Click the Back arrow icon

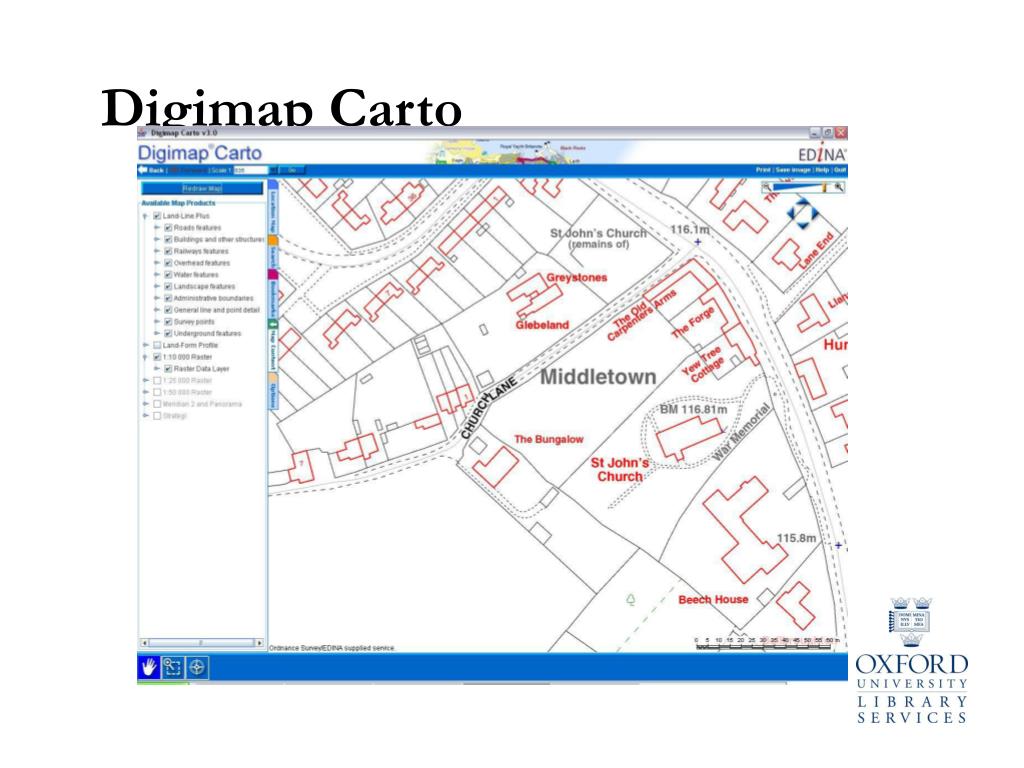142,170
